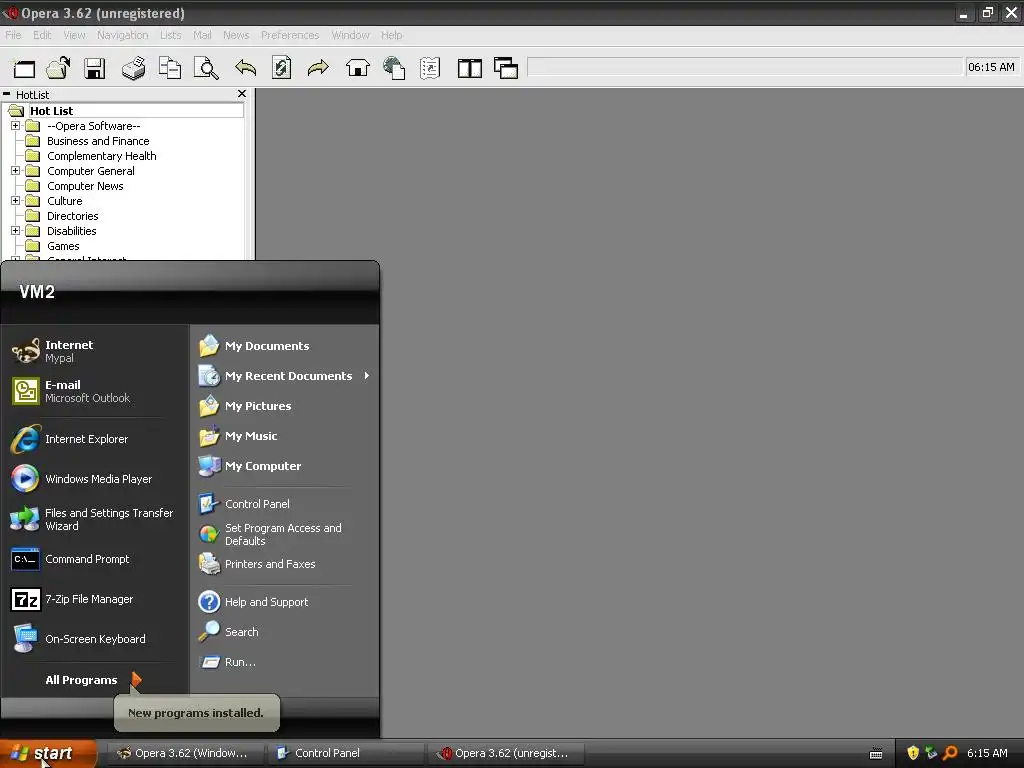Click the Cascade windows toolbar icon

tap(506, 68)
